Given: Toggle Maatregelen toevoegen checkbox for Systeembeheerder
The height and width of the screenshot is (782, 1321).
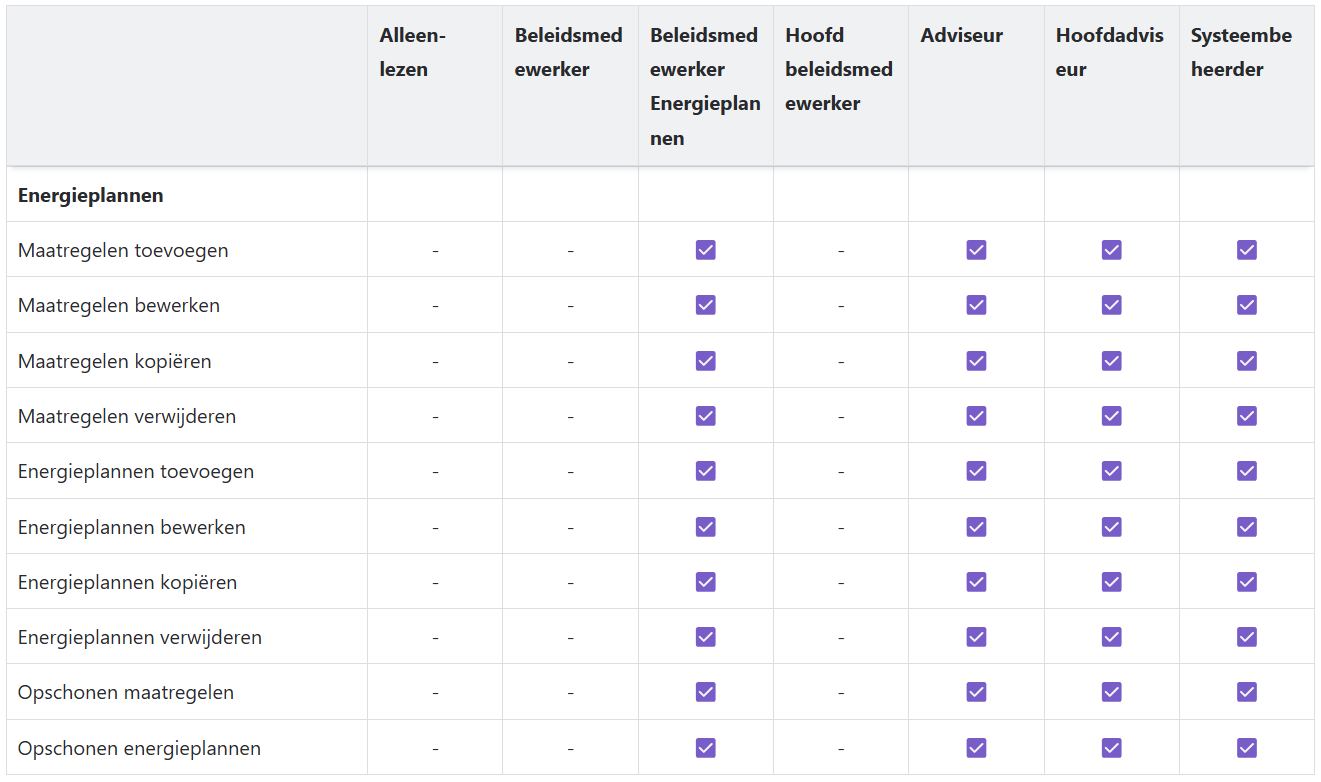Looking at the screenshot, I should pyautogui.click(x=1247, y=250).
